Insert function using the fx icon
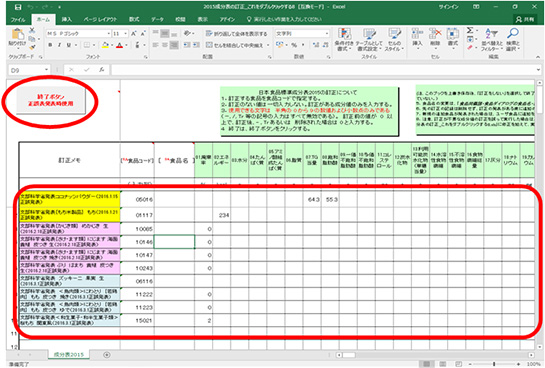This screenshot has width=545, height=368. 101,70
